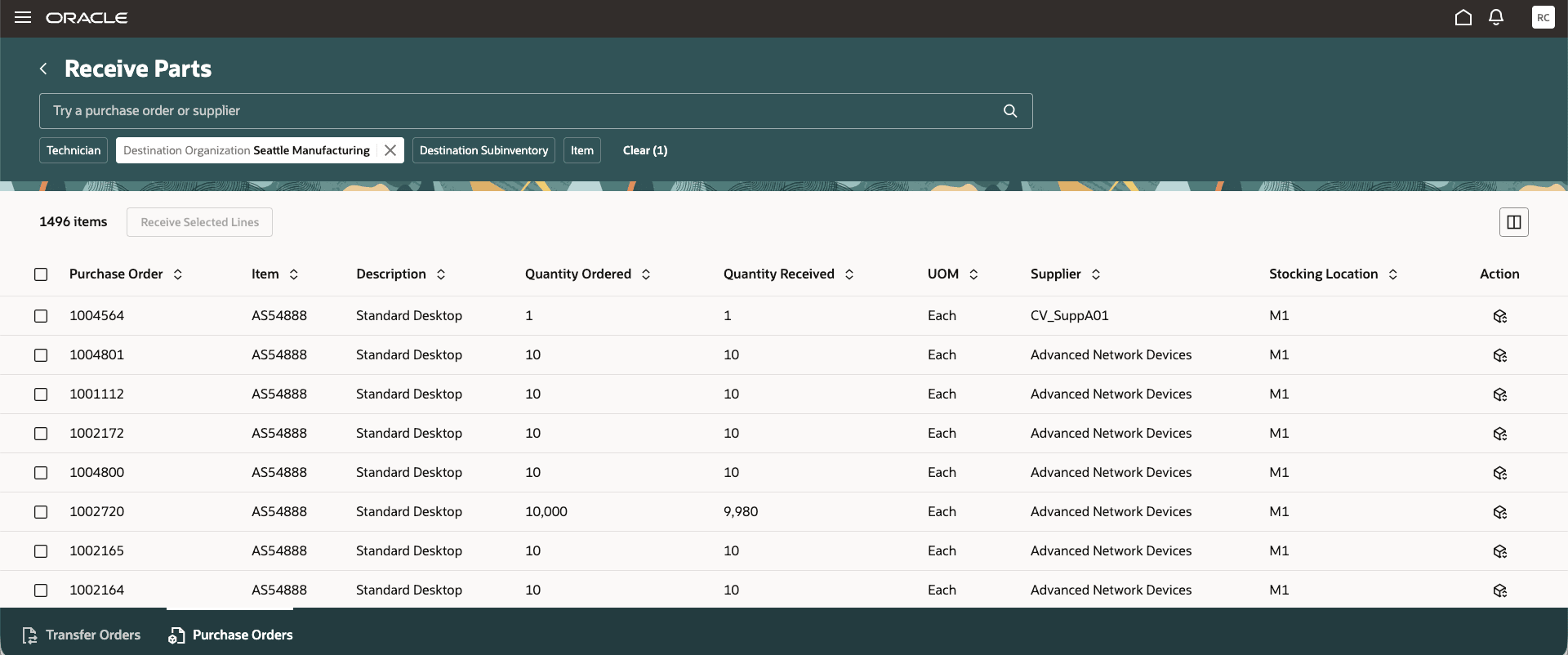Click receive action icon for order 1004564
1568x655 pixels.
(x=1499, y=316)
